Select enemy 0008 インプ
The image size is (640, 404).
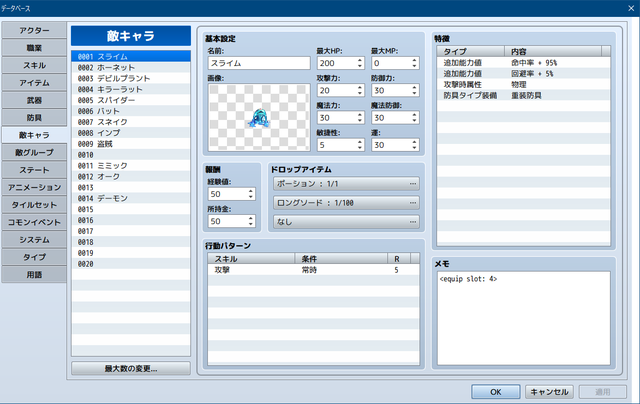pos(131,133)
